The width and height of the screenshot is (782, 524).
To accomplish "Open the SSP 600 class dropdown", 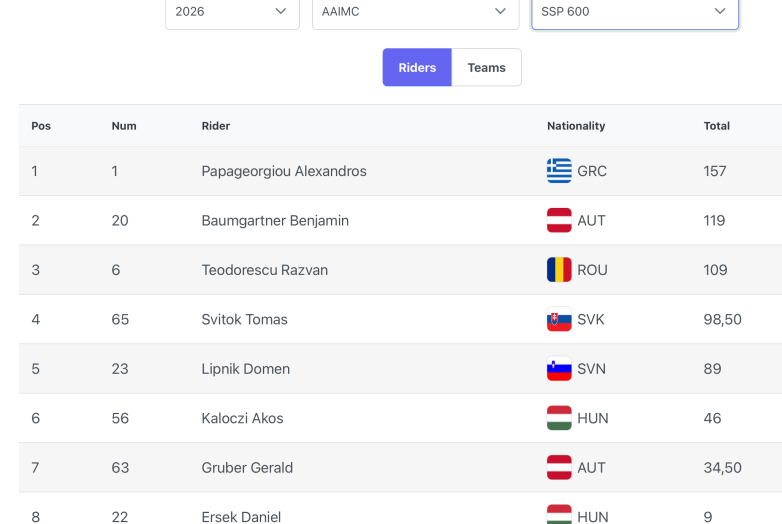I will tap(635, 12).
